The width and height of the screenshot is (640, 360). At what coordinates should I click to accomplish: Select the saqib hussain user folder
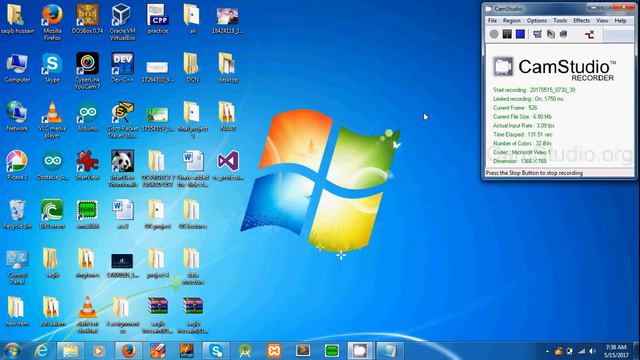(x=17, y=19)
